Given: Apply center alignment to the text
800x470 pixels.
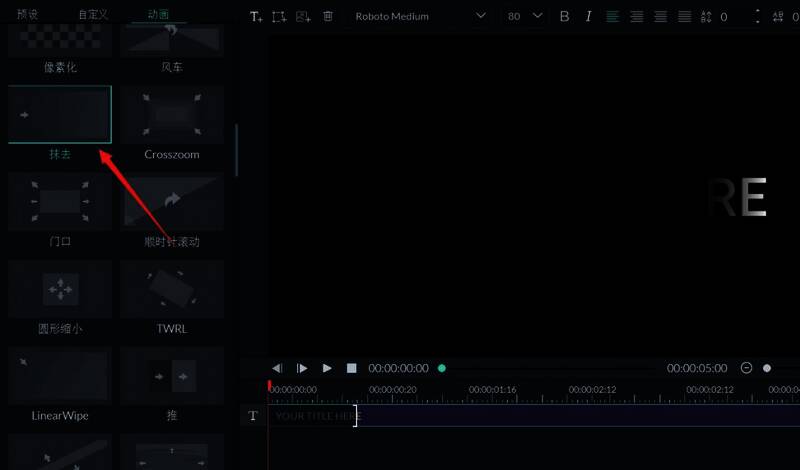Looking at the screenshot, I should (636, 17).
